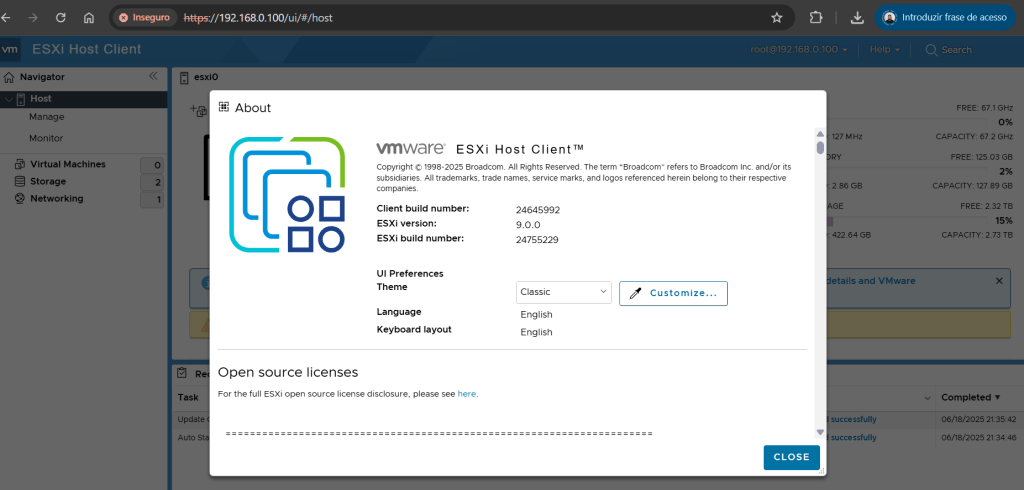Viewport: 1024px width, 490px height.
Task: Open the root@192.168.0.100 user dropdown
Action: [x=799, y=50]
